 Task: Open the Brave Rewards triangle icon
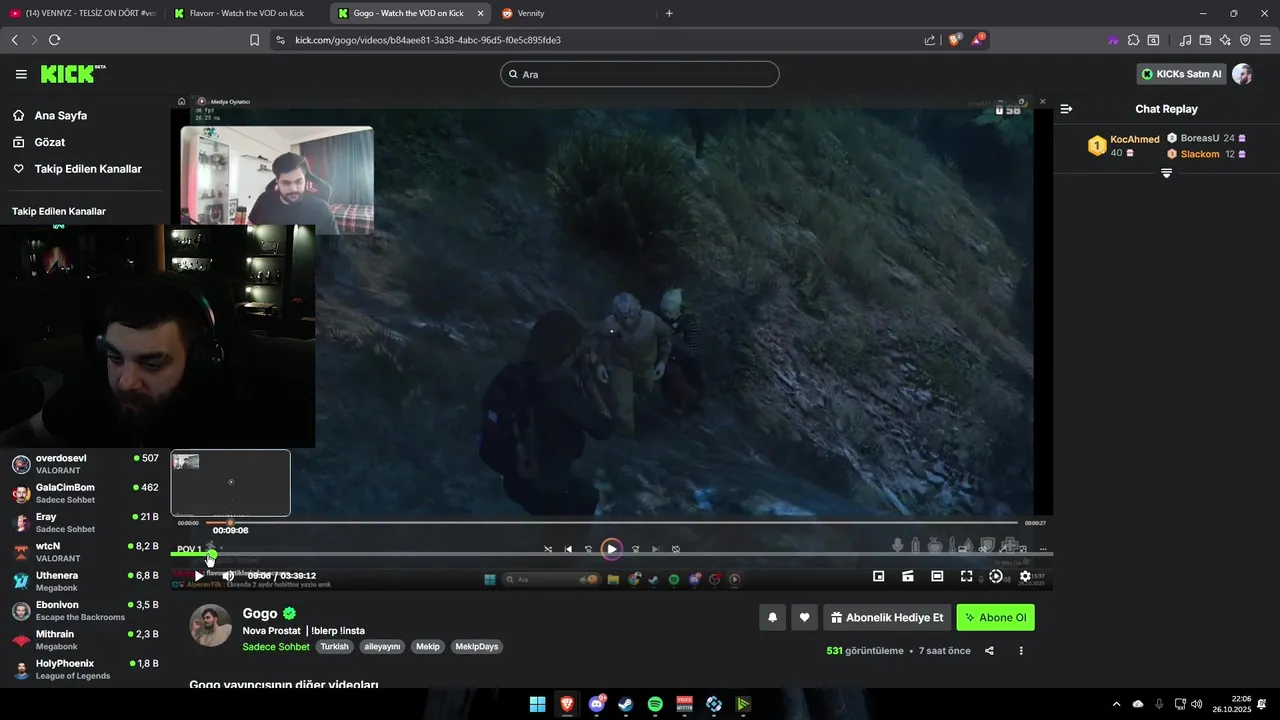978,40
